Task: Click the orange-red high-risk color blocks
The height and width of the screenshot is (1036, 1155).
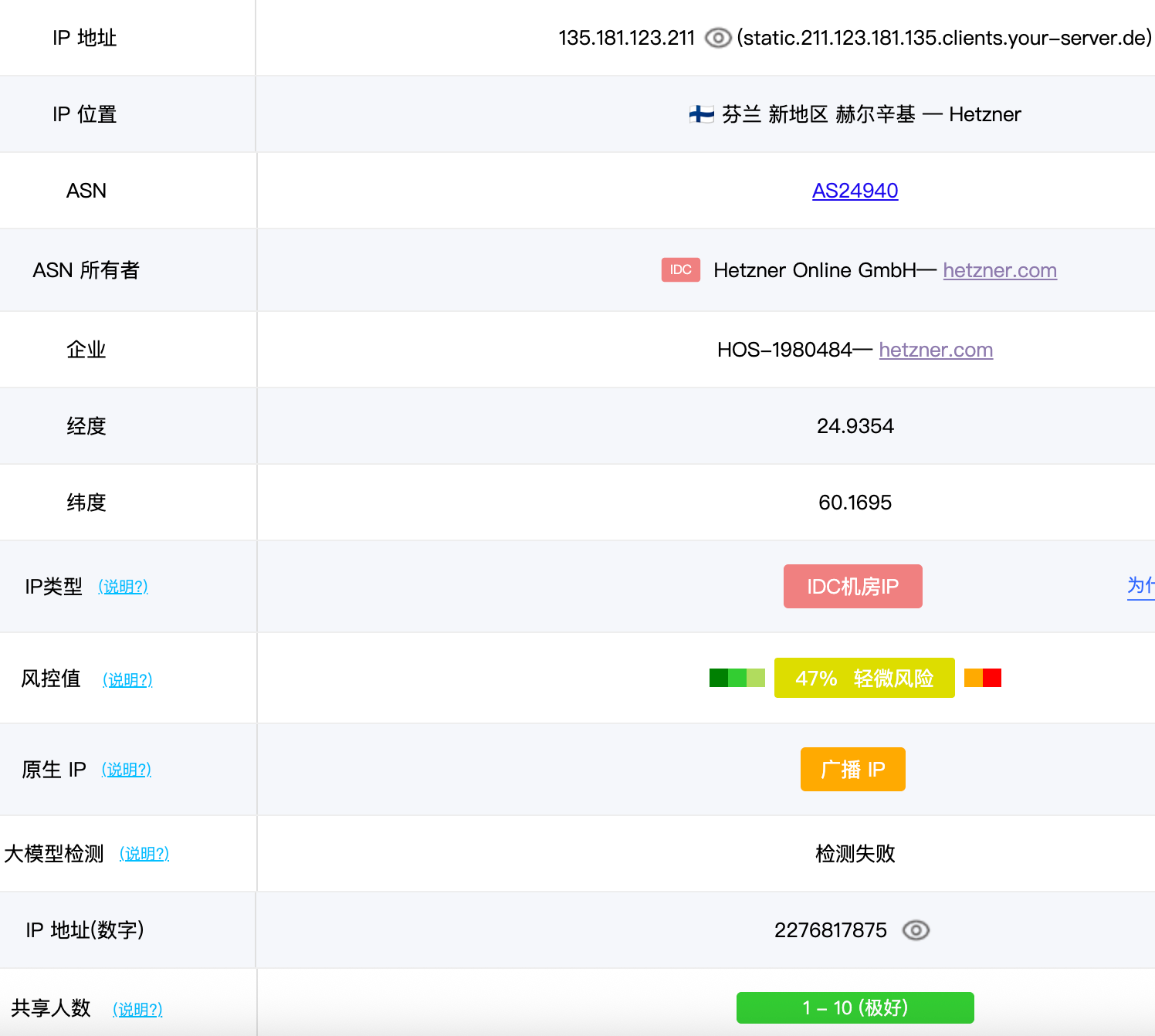Action: point(982,678)
